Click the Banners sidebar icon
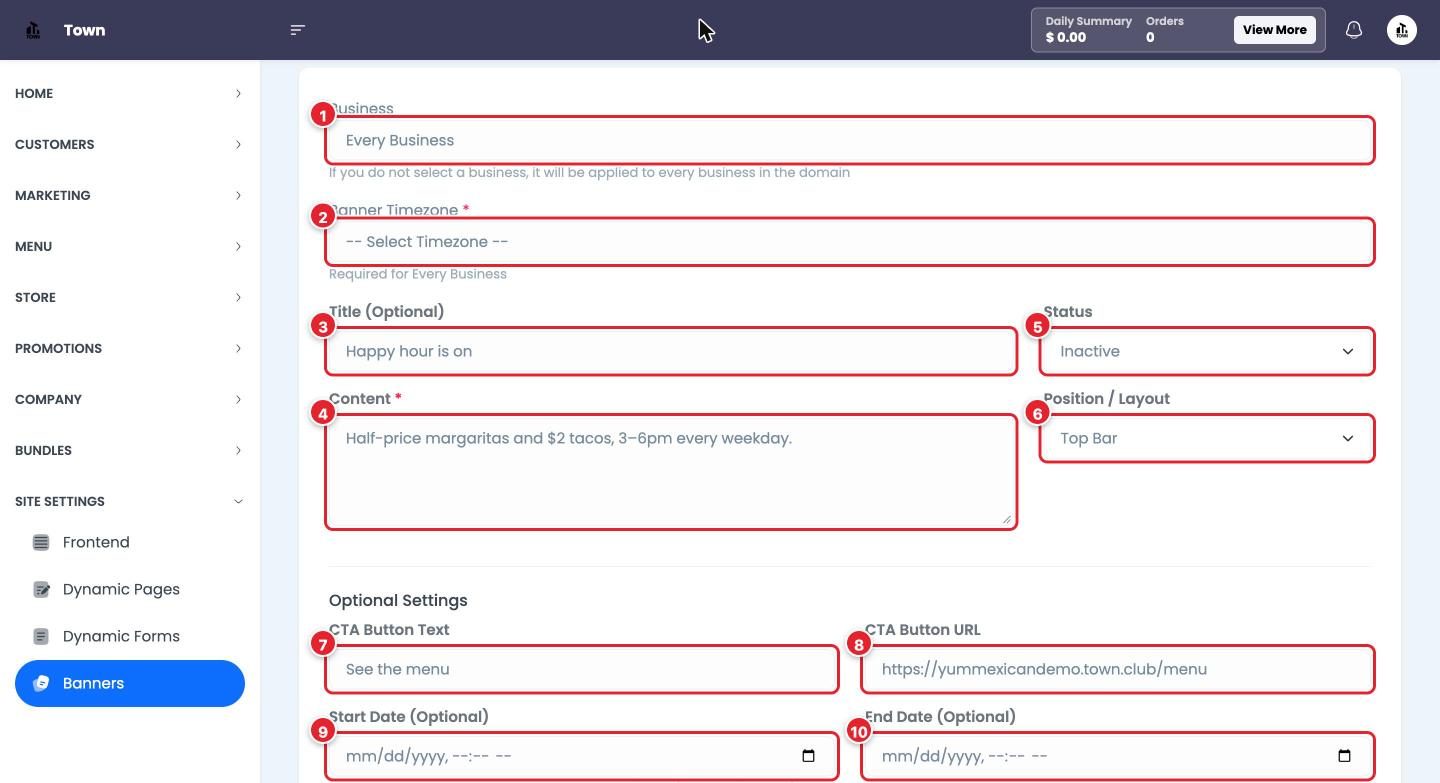Viewport: 1440px width, 783px height. 41,683
